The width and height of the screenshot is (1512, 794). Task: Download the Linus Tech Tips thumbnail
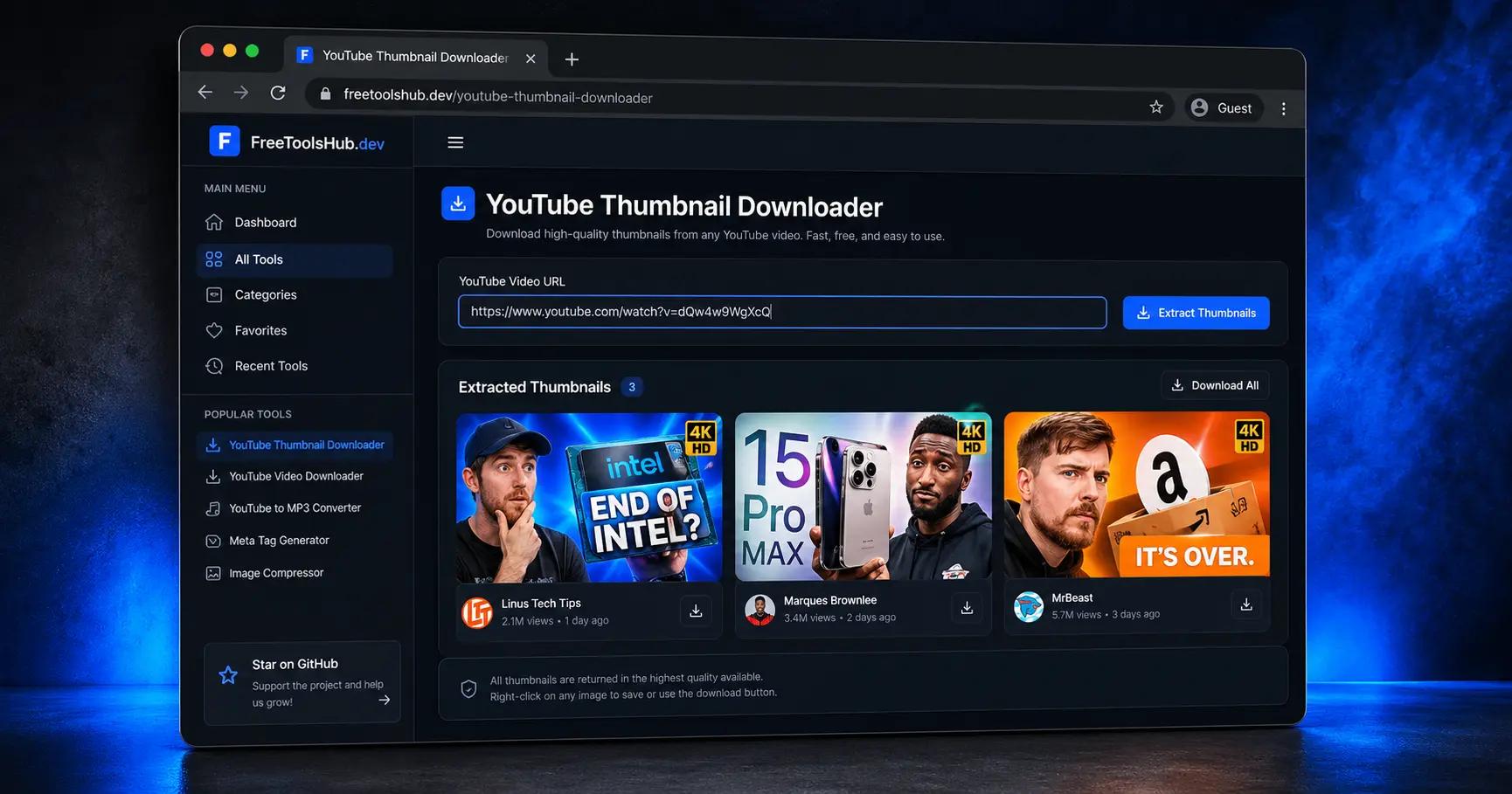(696, 611)
